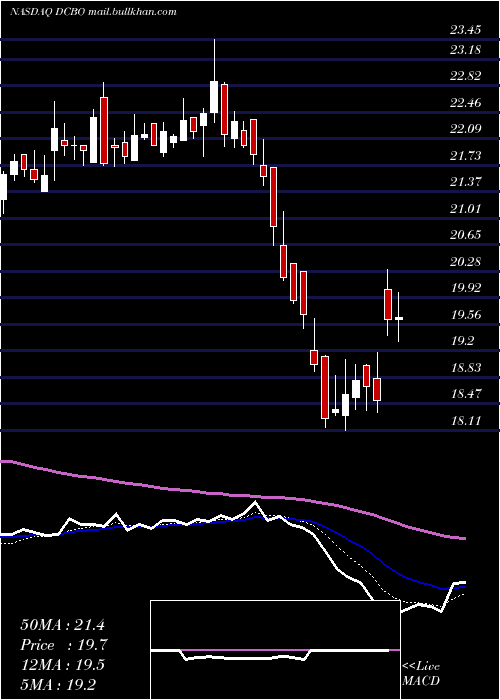Click the 18.83 price axis label

pos(465,368)
